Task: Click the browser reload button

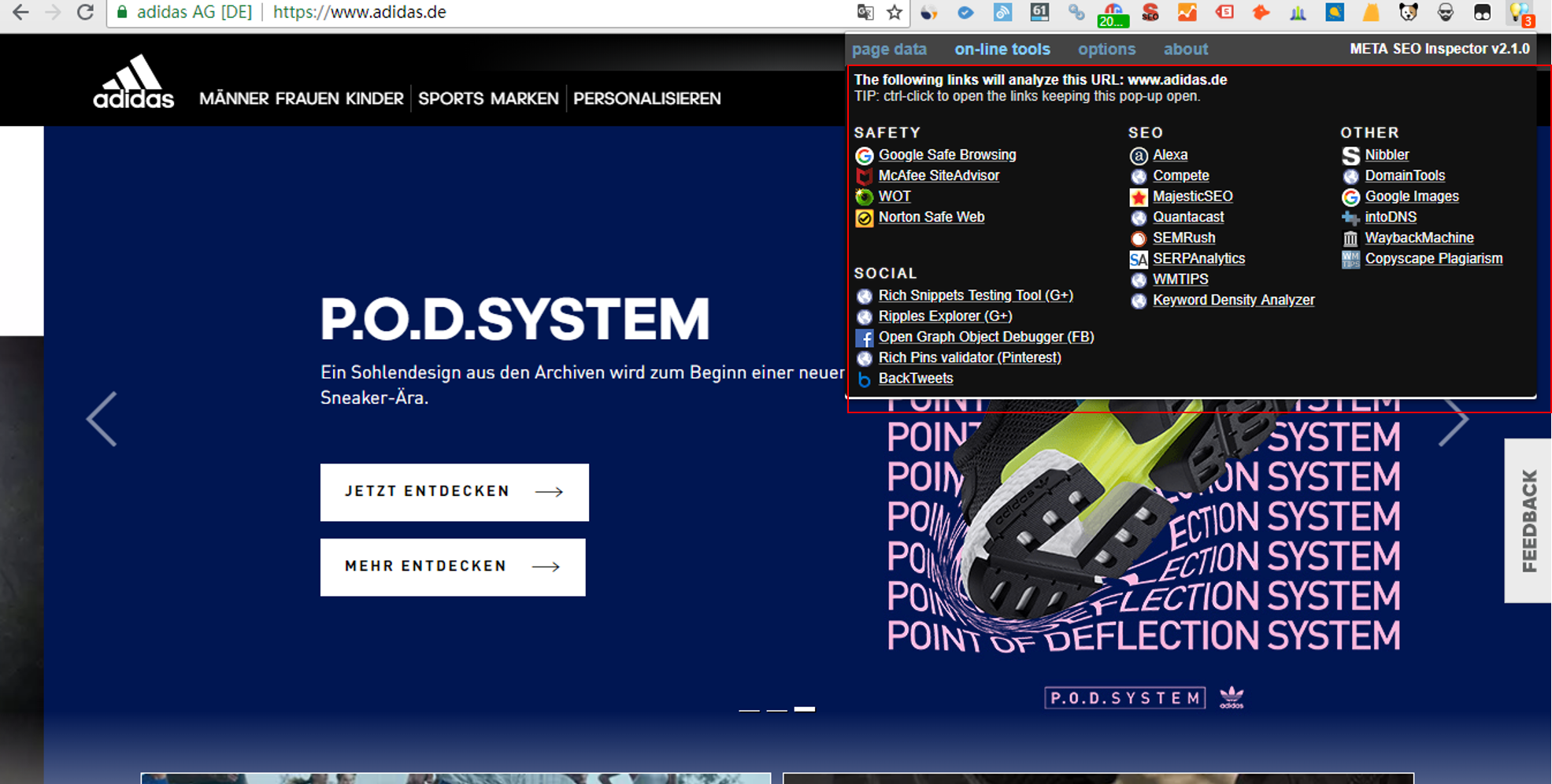Action: 85,12
